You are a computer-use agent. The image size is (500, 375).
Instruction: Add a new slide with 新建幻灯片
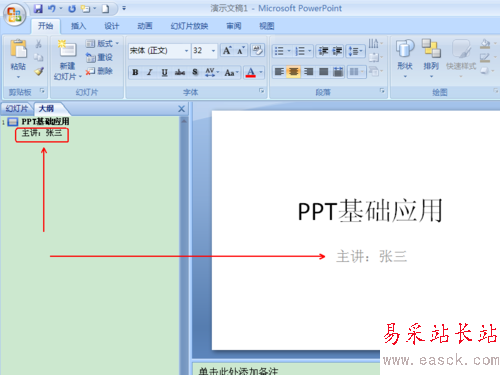tap(68, 60)
